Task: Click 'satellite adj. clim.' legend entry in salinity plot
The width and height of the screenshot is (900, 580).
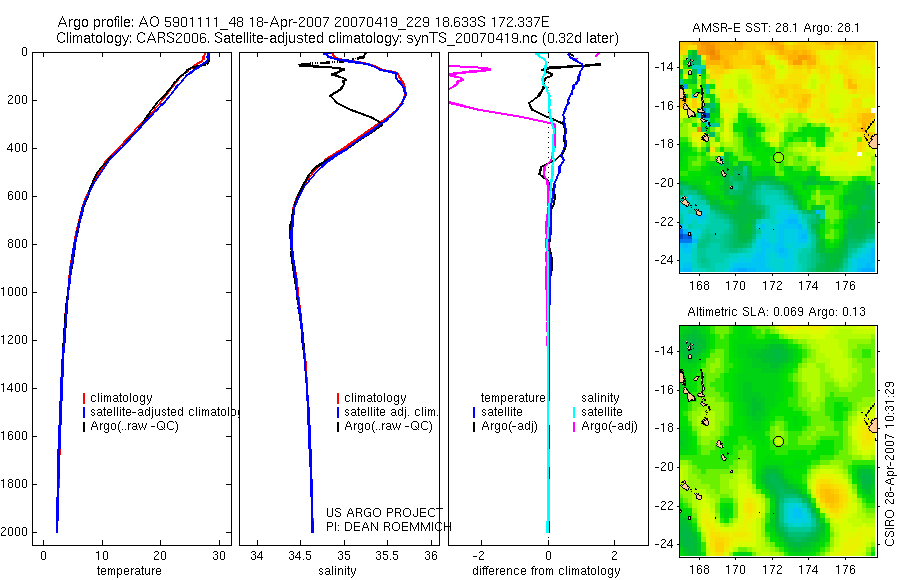Action: pyautogui.click(x=391, y=412)
